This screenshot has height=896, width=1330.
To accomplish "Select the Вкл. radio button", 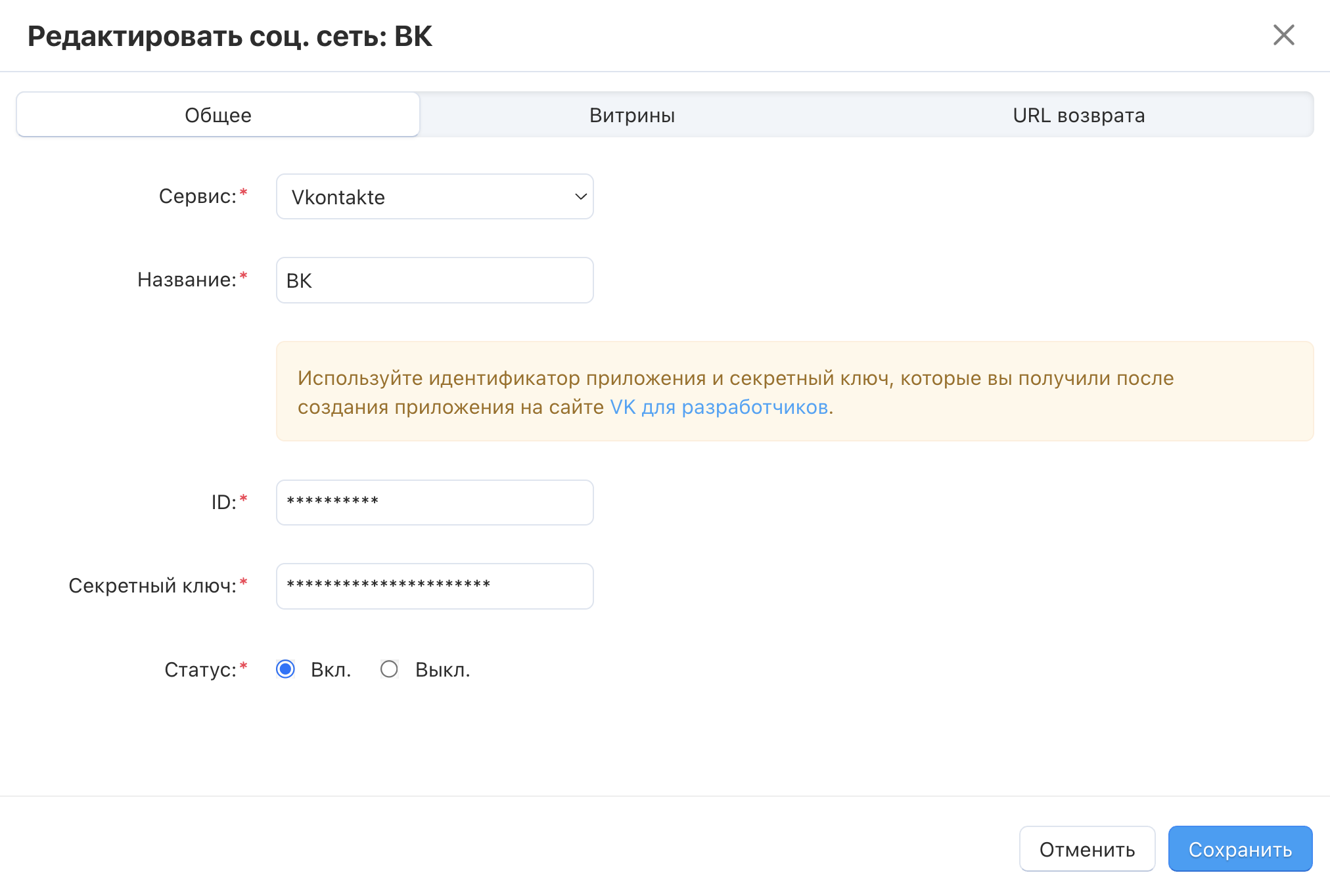I will (285, 669).
